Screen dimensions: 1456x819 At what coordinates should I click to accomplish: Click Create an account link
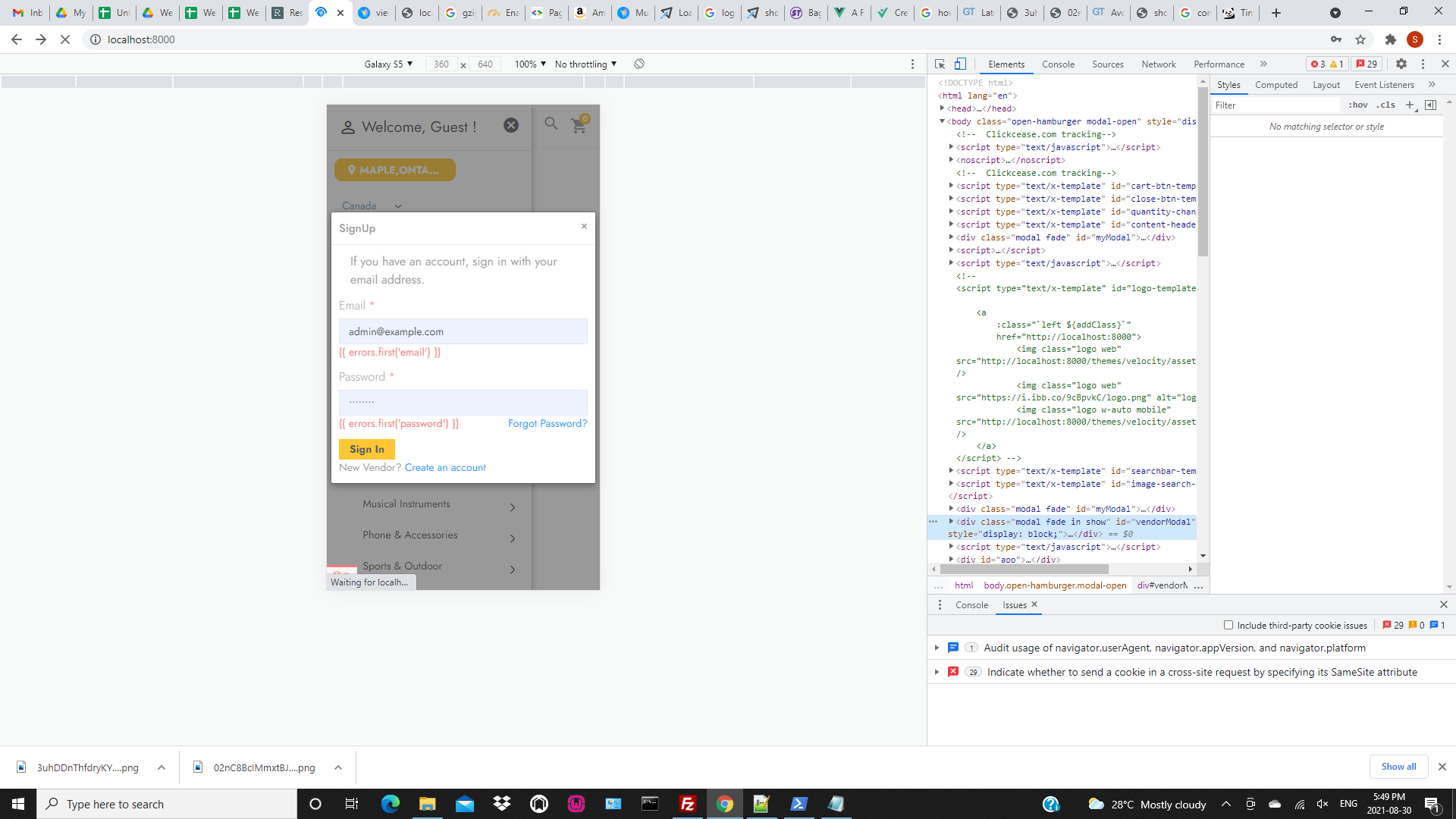[445, 468]
